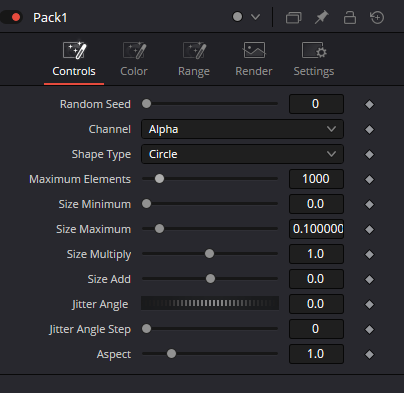
Task: Click the Size Add slider handle
Action: pyautogui.click(x=210, y=279)
